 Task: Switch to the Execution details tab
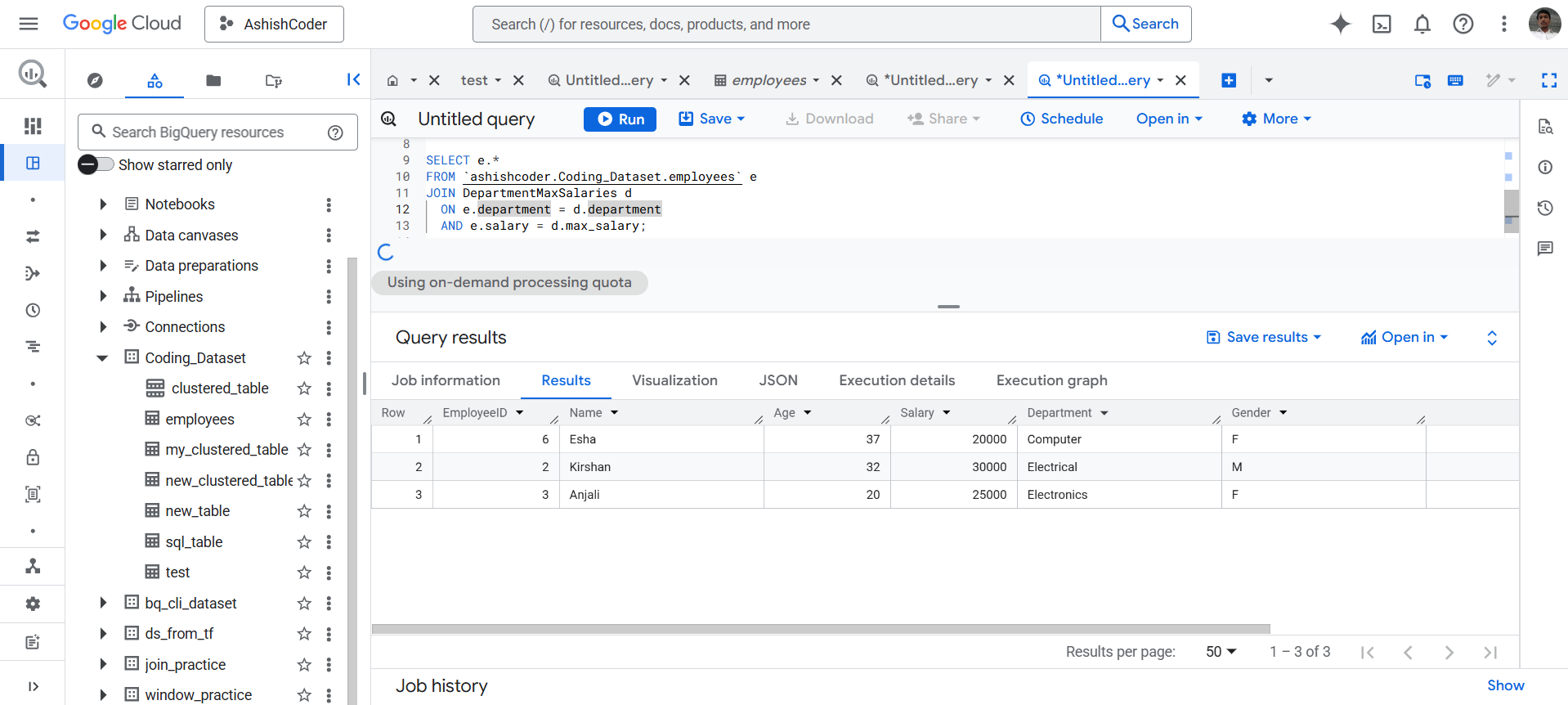[897, 380]
